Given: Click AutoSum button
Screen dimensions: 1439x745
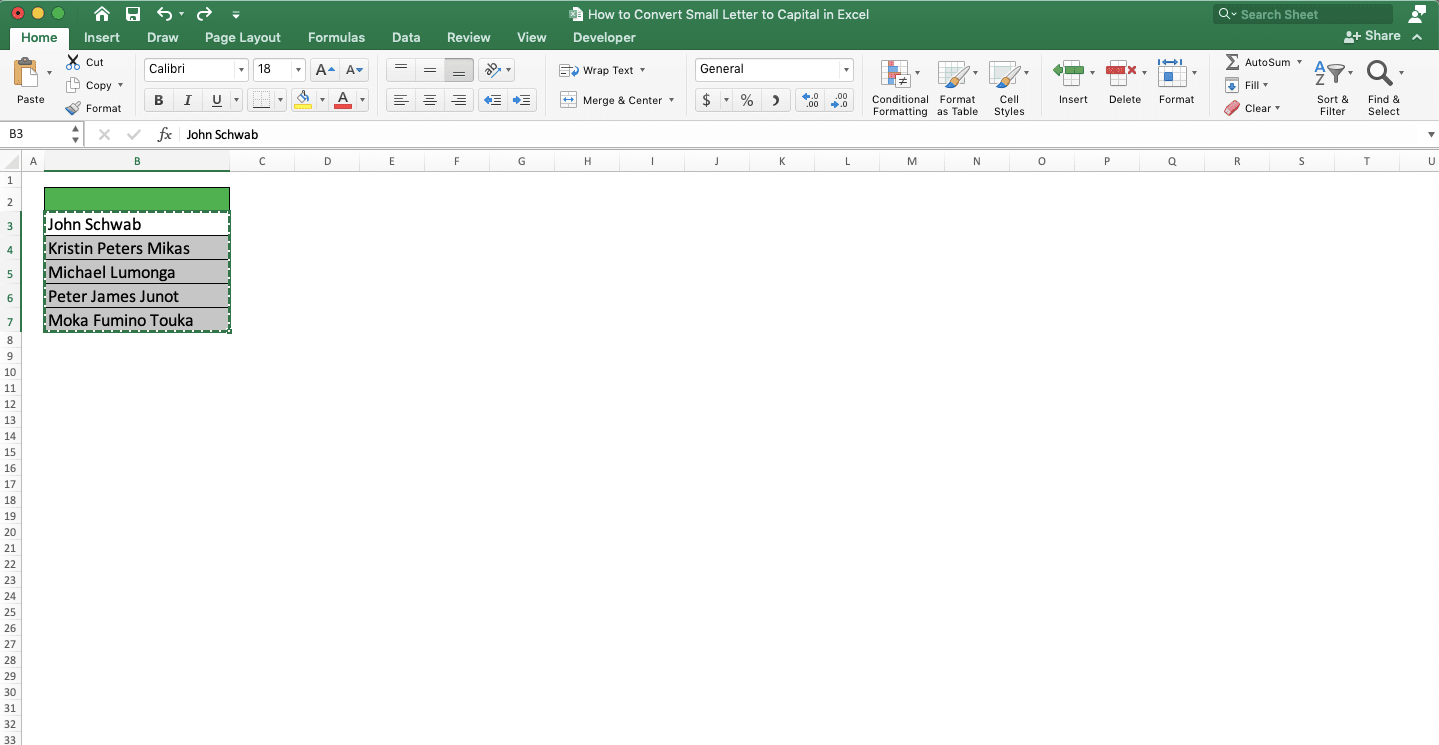Looking at the screenshot, I should pyautogui.click(x=1258, y=62).
